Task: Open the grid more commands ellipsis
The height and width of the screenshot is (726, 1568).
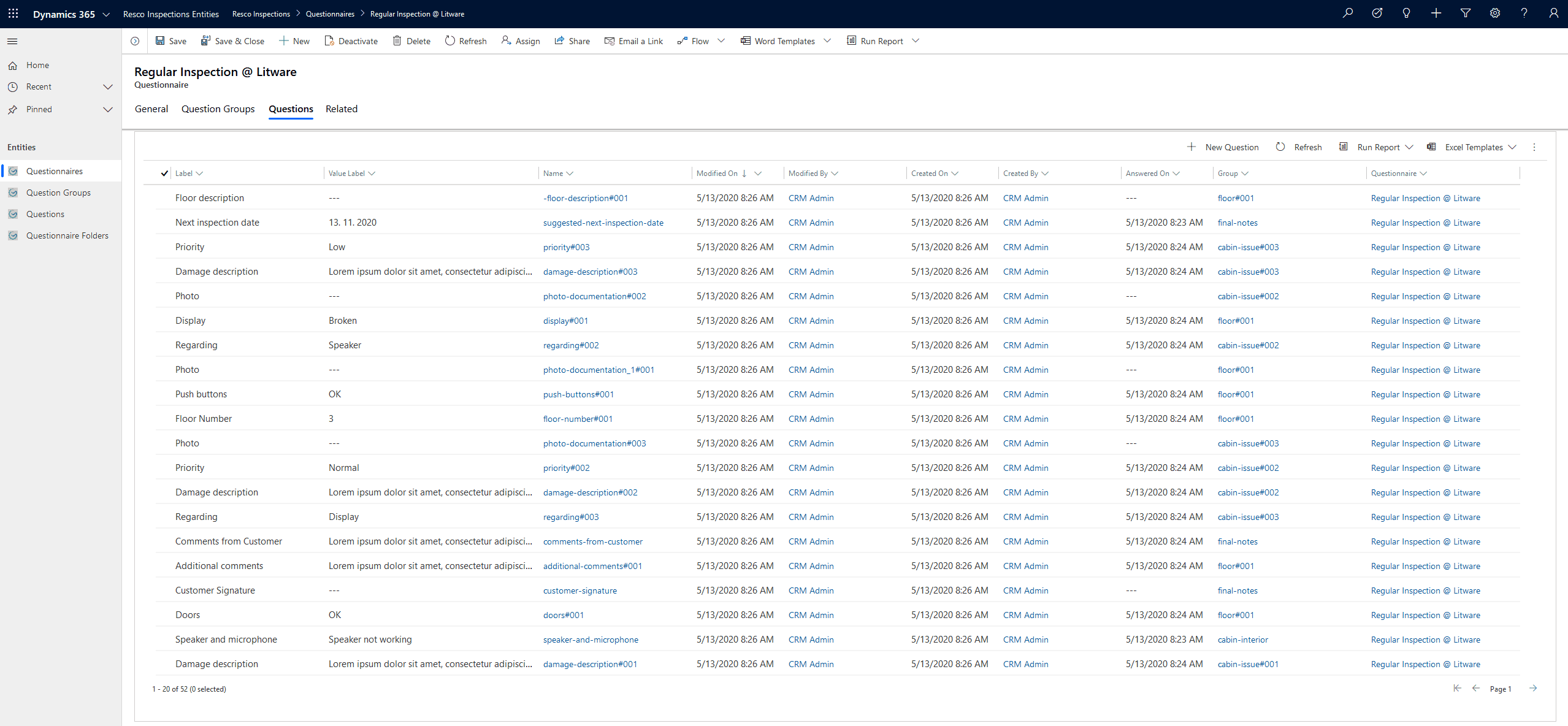Action: 1534,147
